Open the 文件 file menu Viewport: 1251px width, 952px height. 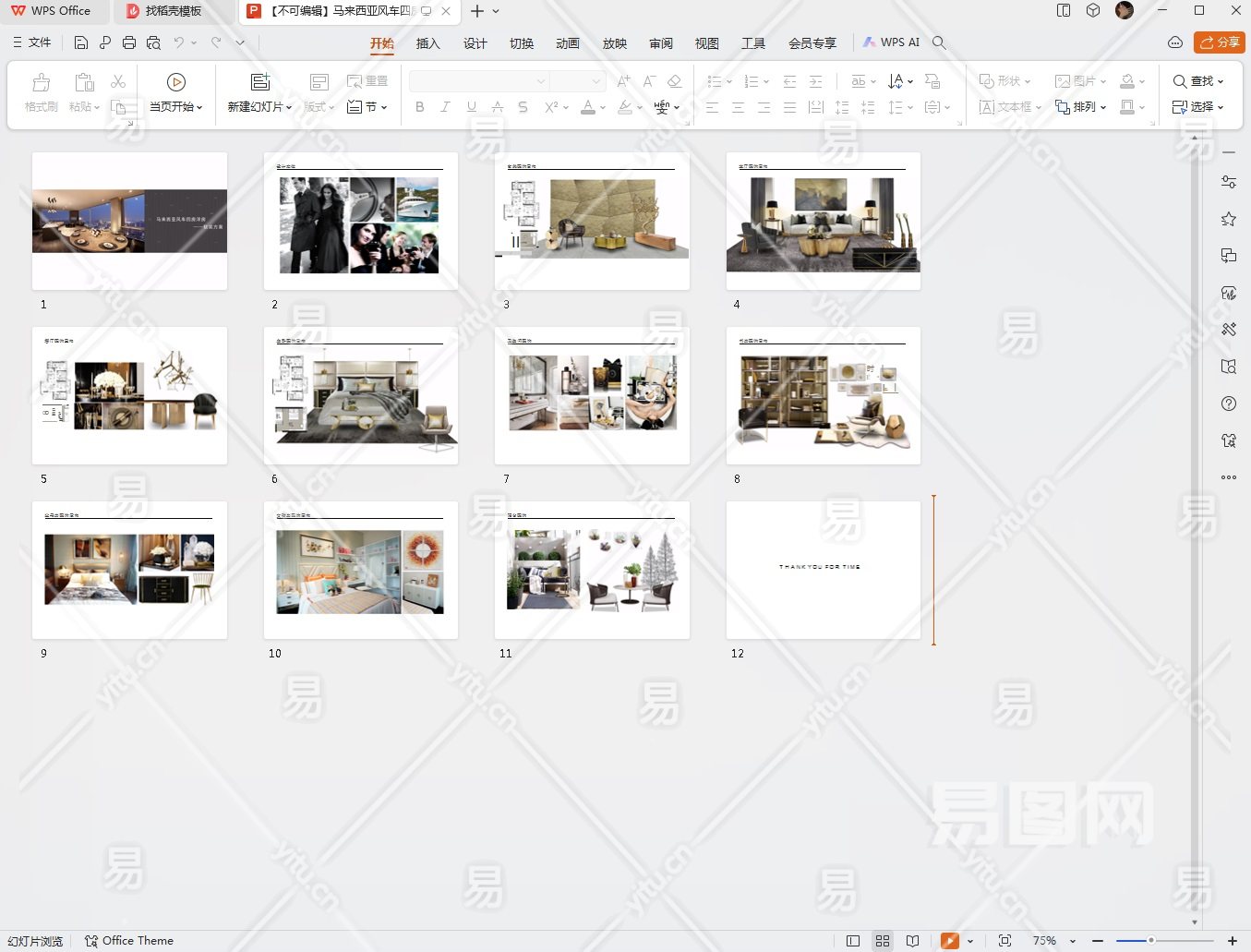[x=32, y=42]
